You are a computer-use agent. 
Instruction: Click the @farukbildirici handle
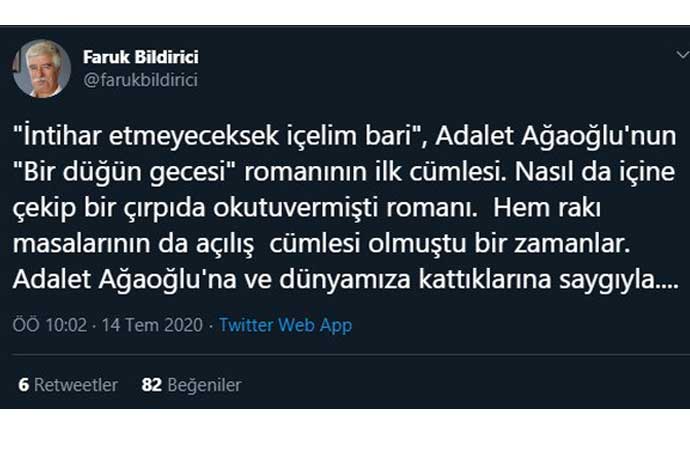pos(140,80)
